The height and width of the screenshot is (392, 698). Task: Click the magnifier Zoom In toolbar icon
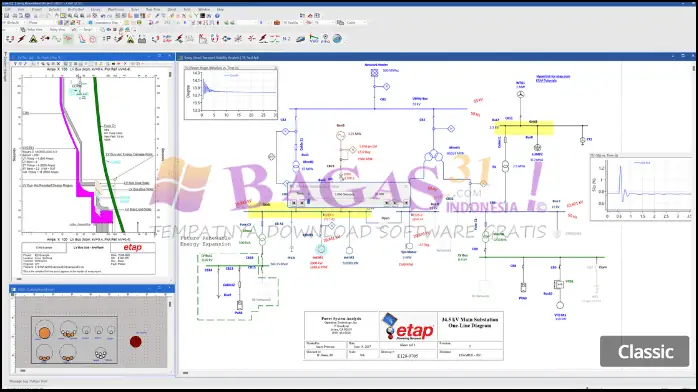(70, 16)
